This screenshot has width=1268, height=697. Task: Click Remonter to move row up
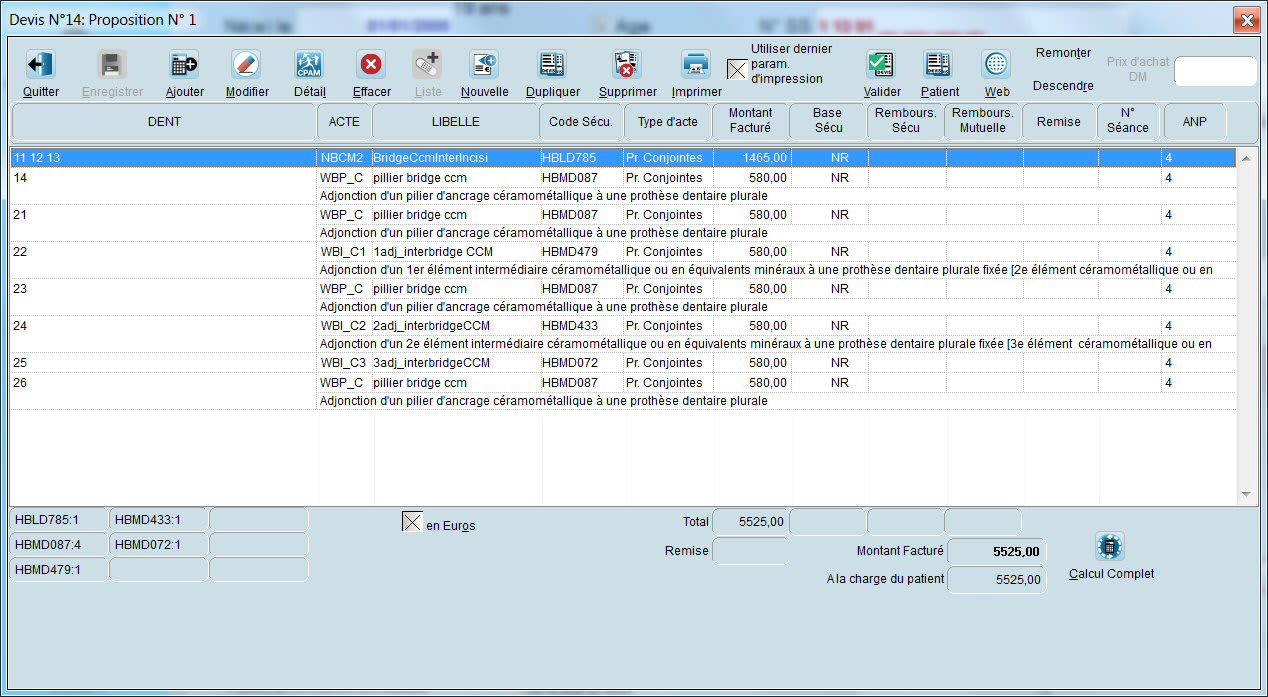tap(1063, 53)
